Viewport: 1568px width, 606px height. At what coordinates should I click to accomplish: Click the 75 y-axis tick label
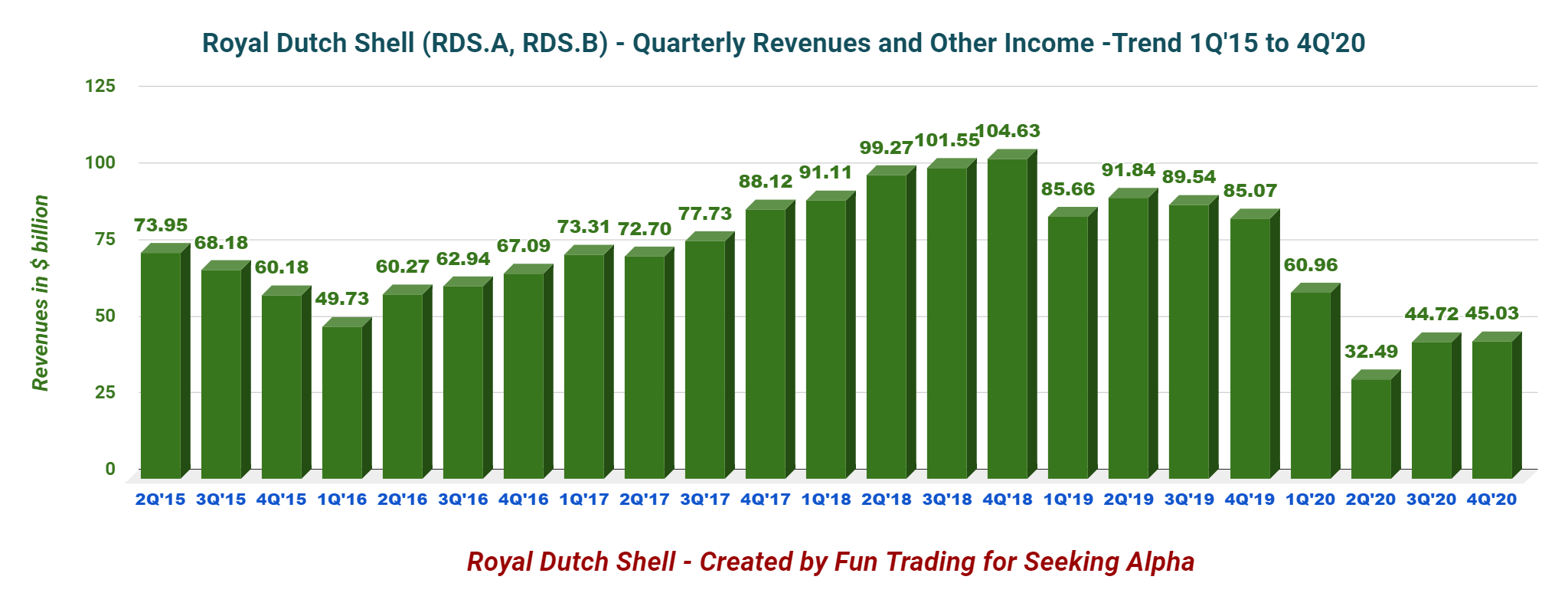pyautogui.click(x=105, y=239)
